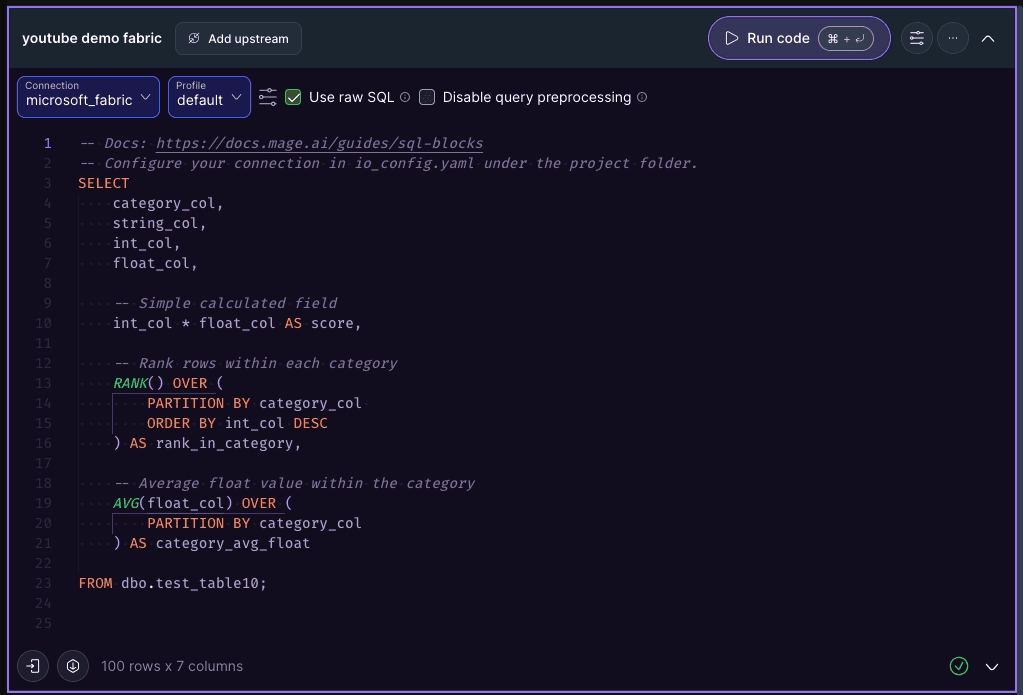Click the download output icon at the bottom
The width and height of the screenshot is (1023, 695).
[73, 666]
